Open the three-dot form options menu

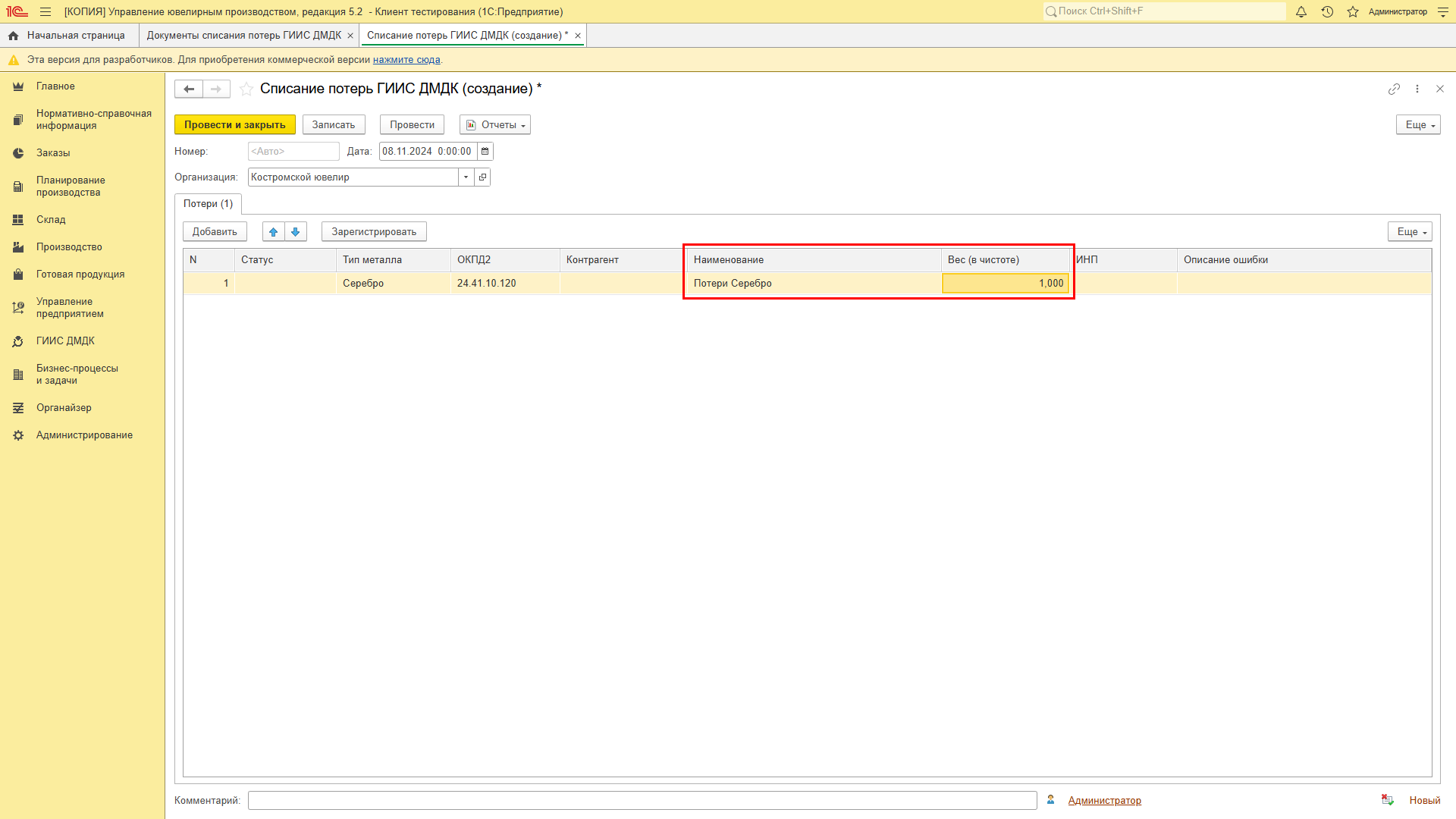pyautogui.click(x=1417, y=89)
